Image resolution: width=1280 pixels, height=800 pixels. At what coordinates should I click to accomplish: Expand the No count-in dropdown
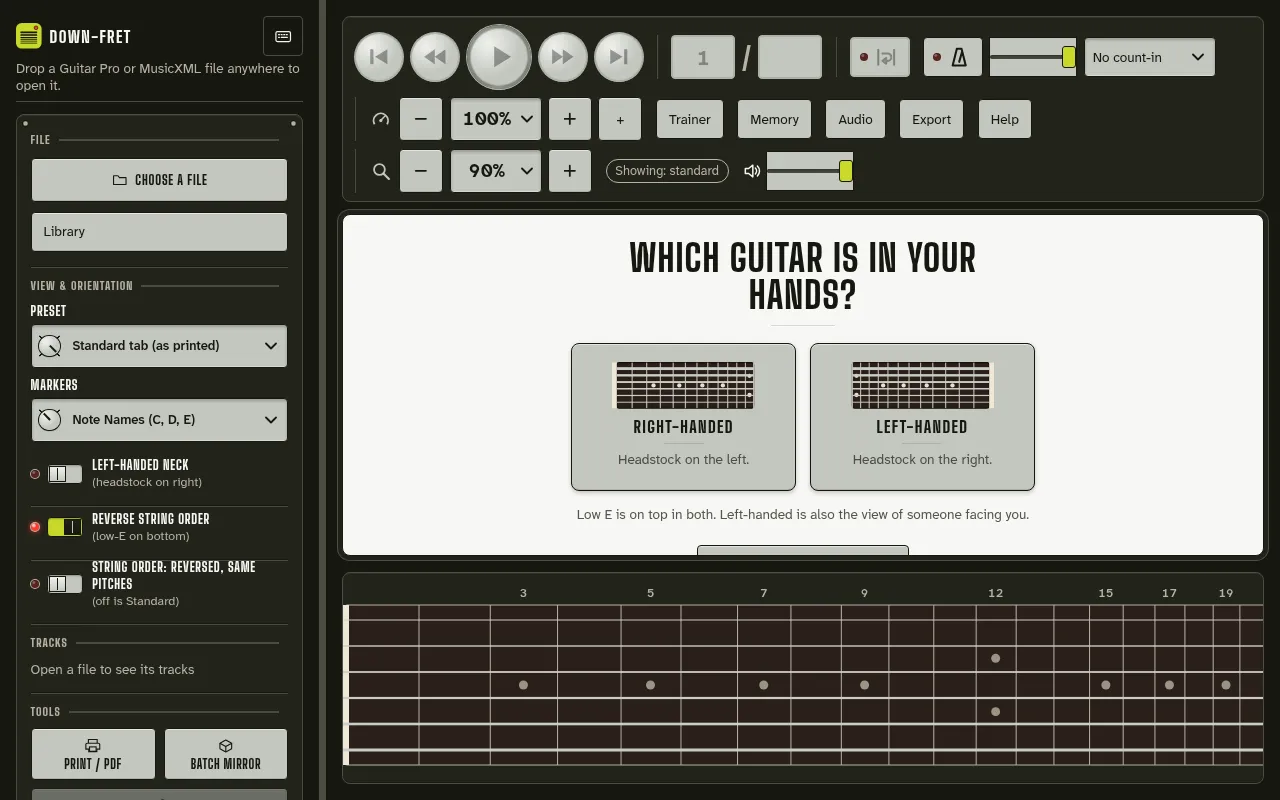(x=1150, y=57)
